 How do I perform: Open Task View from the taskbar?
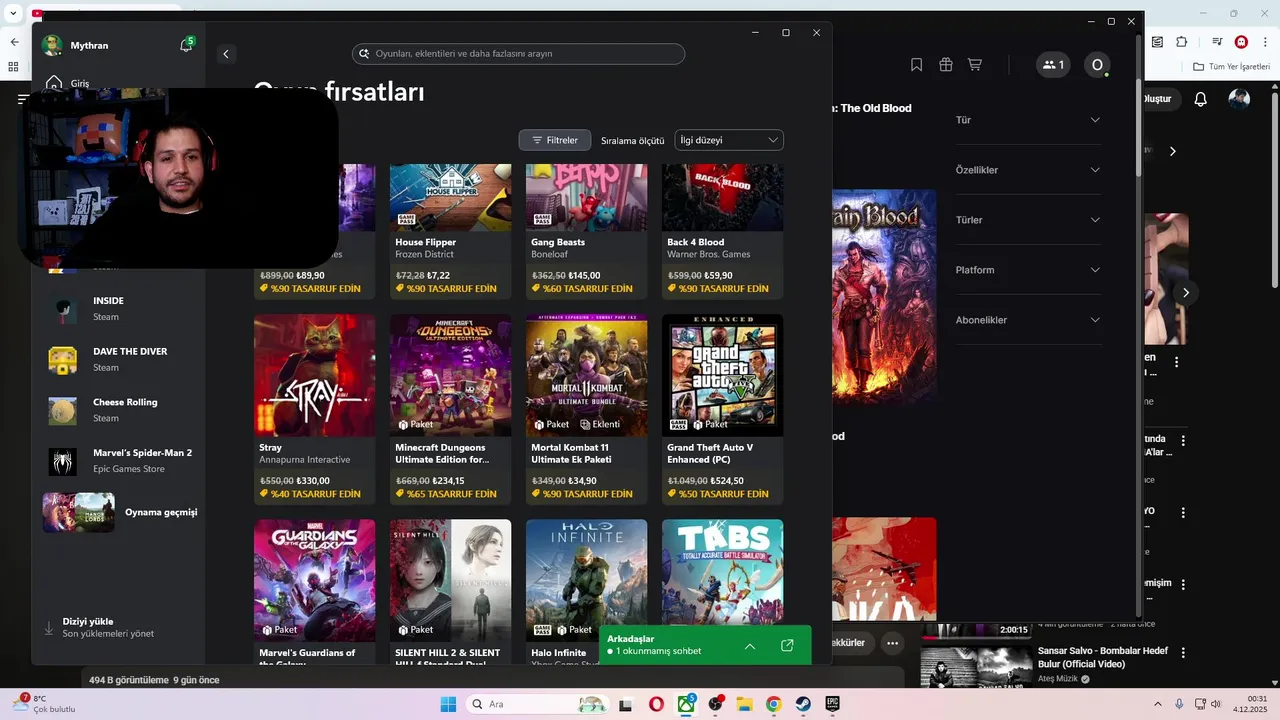pos(625,704)
